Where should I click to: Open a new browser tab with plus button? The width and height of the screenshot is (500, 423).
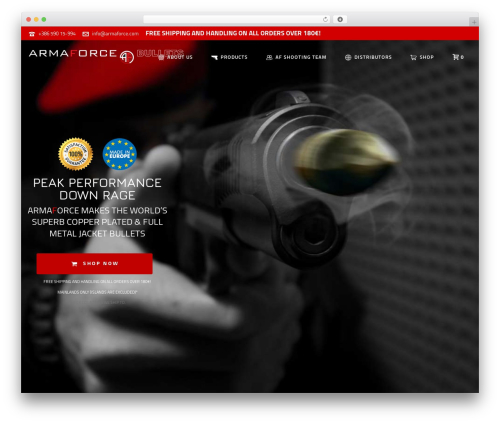pyautogui.click(x=474, y=22)
